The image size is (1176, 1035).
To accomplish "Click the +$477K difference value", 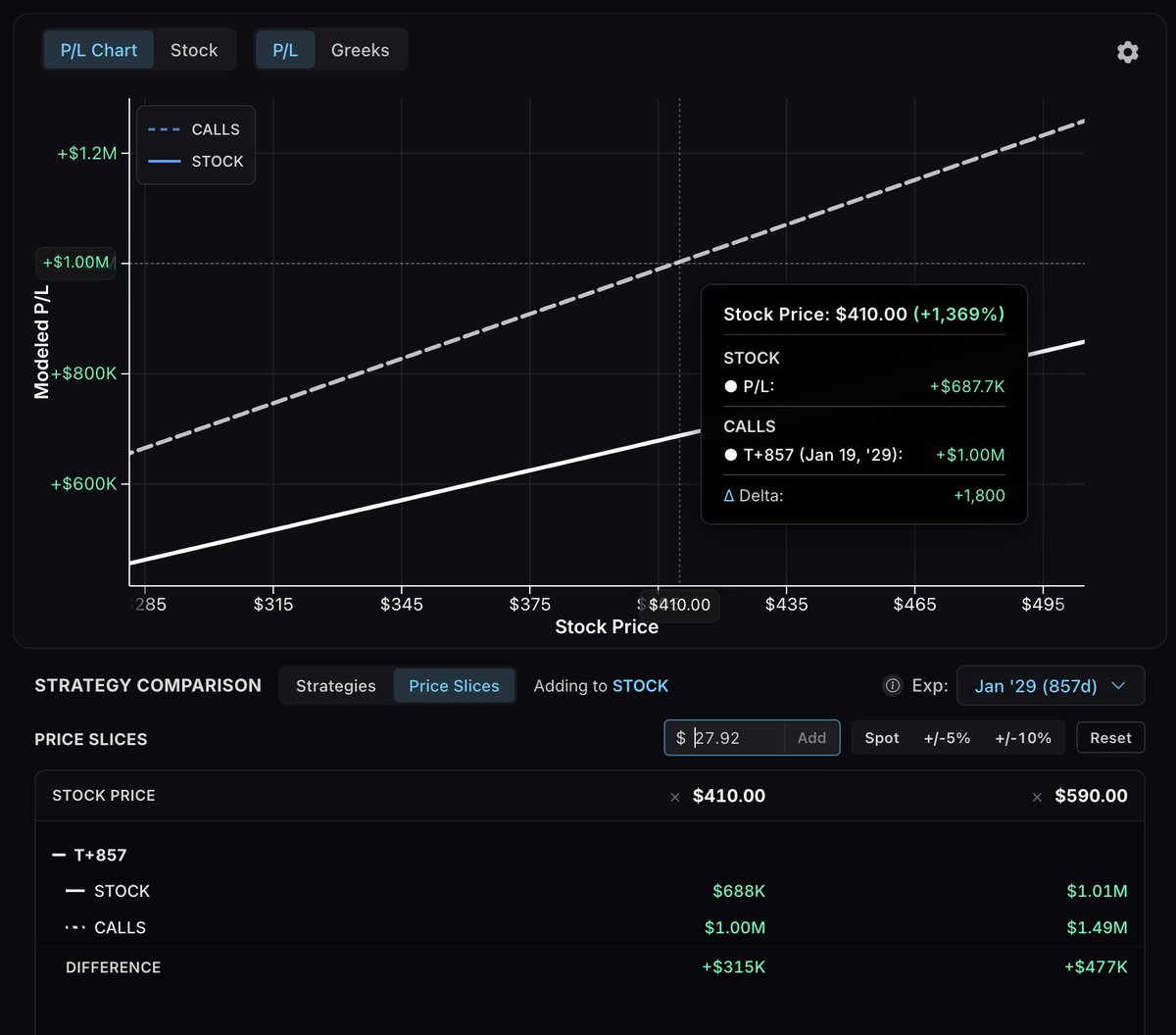I will (1096, 967).
